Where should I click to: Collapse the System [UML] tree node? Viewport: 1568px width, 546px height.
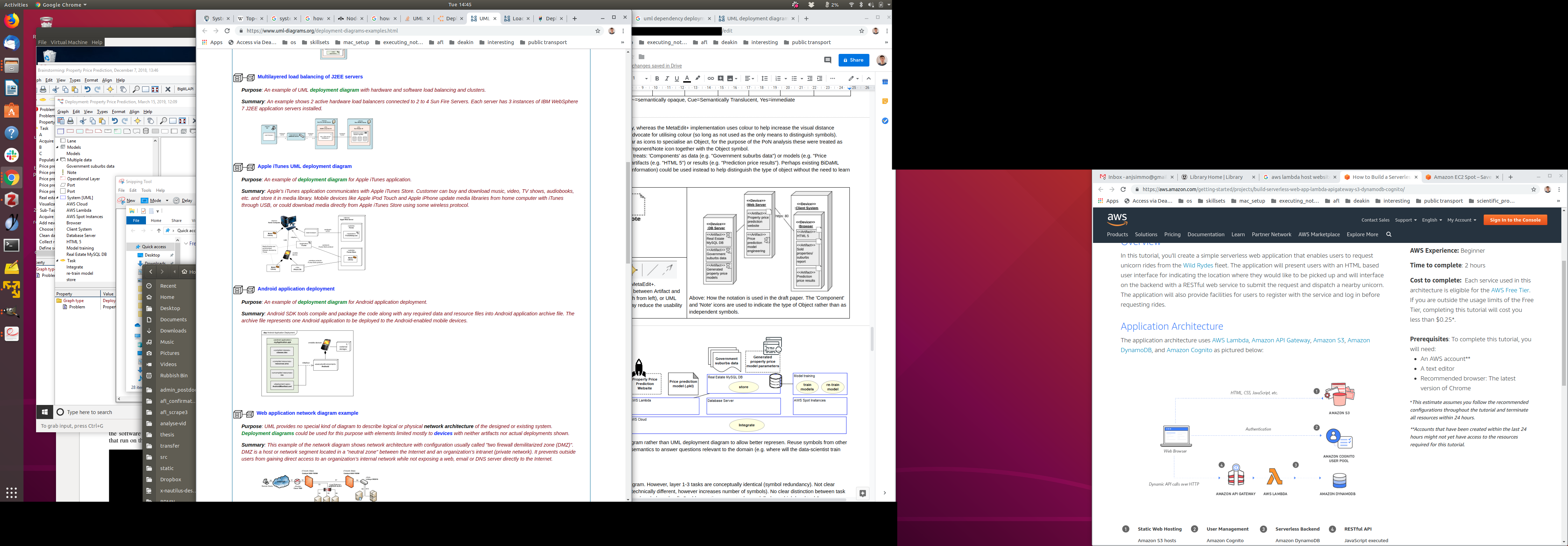click(58, 198)
